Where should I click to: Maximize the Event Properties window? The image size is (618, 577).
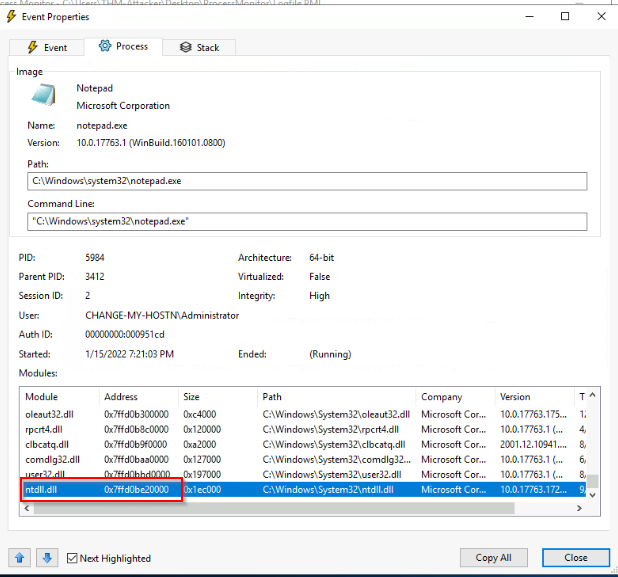tap(565, 16)
